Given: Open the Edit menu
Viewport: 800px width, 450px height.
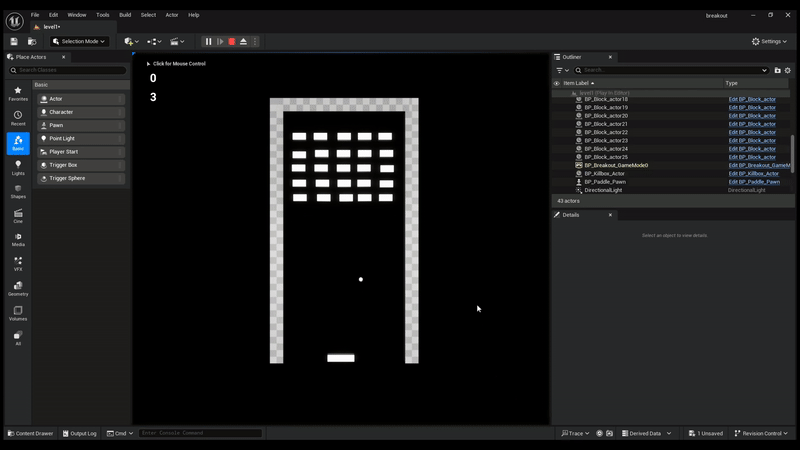Looking at the screenshot, I should tap(53, 15).
